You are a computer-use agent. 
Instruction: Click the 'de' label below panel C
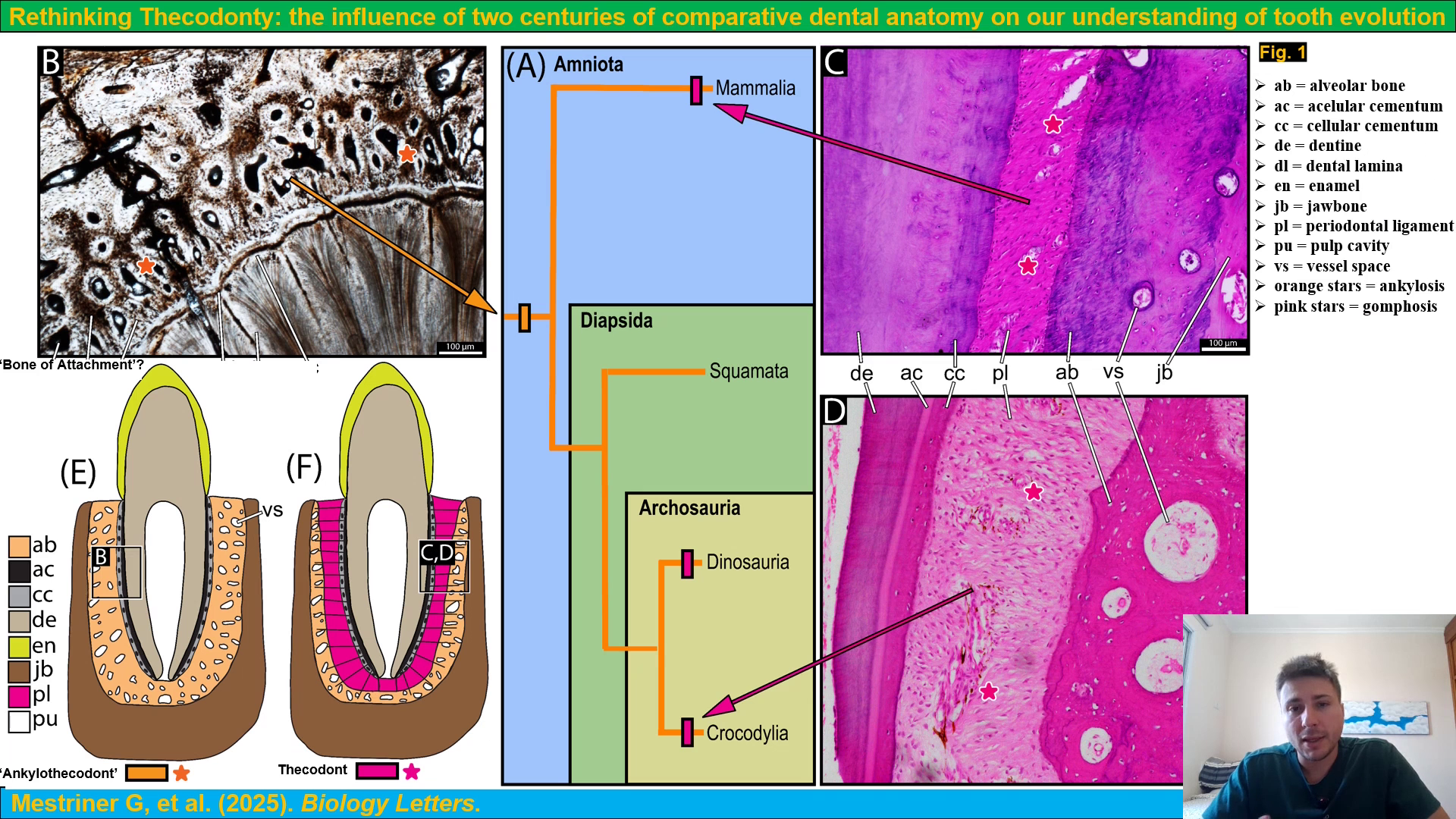tap(861, 374)
